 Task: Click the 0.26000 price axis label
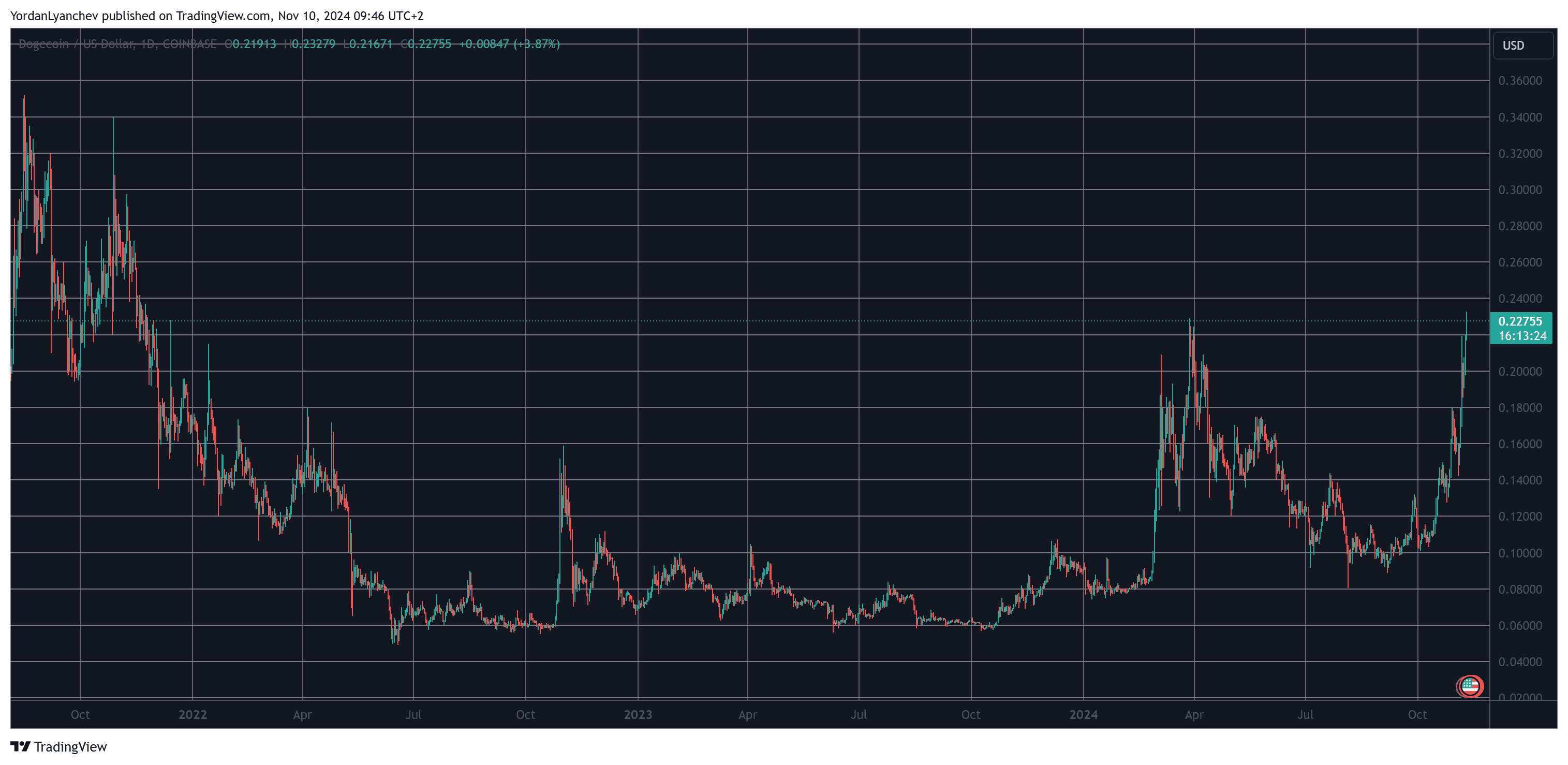pyautogui.click(x=1520, y=262)
